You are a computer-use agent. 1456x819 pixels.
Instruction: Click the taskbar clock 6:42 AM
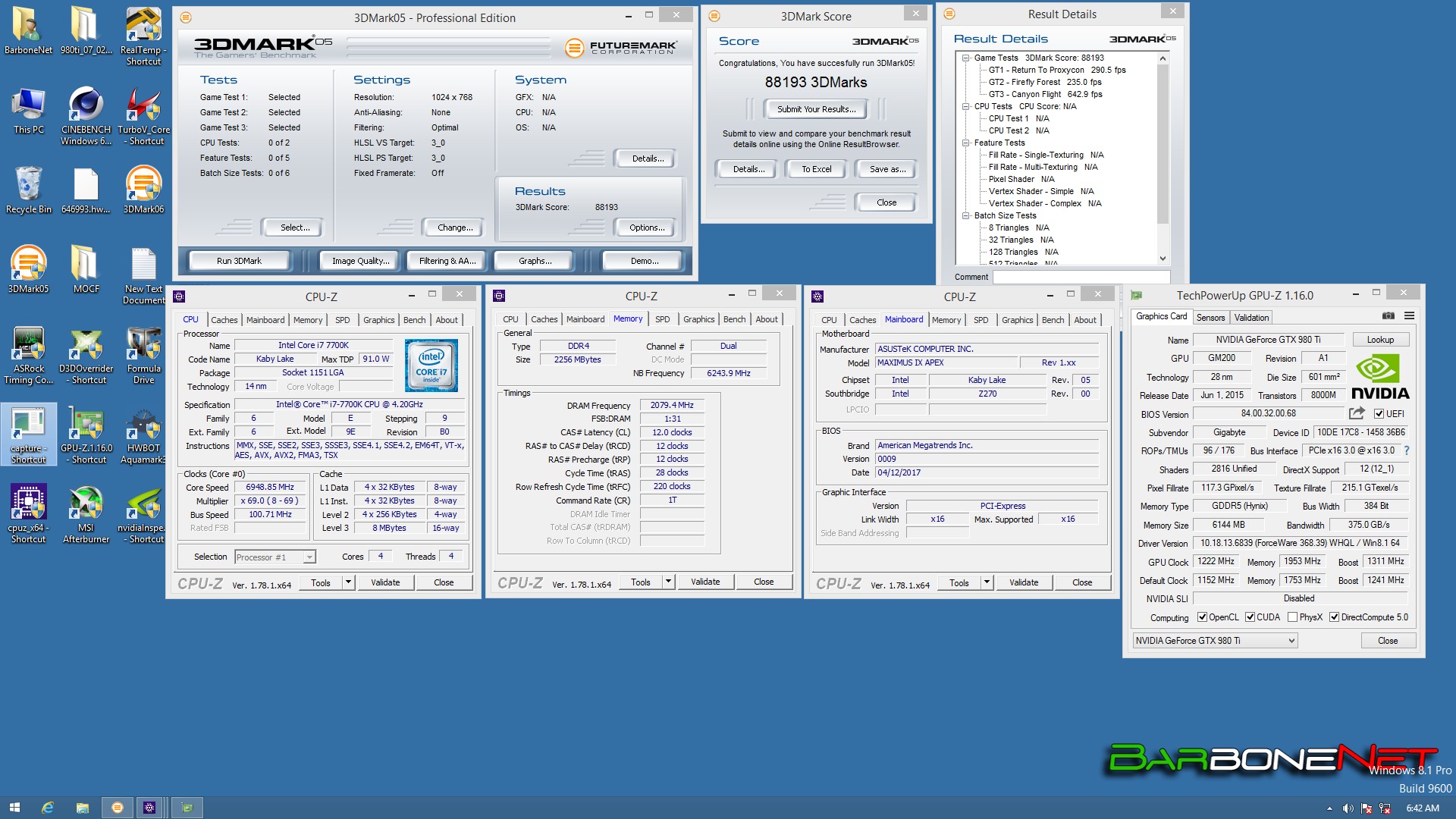click(1423, 808)
